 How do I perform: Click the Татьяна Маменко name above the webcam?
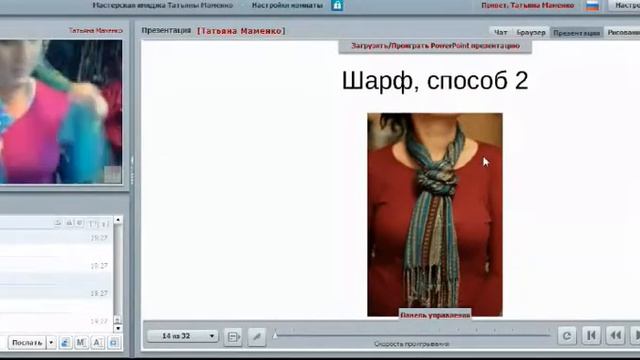(96, 31)
